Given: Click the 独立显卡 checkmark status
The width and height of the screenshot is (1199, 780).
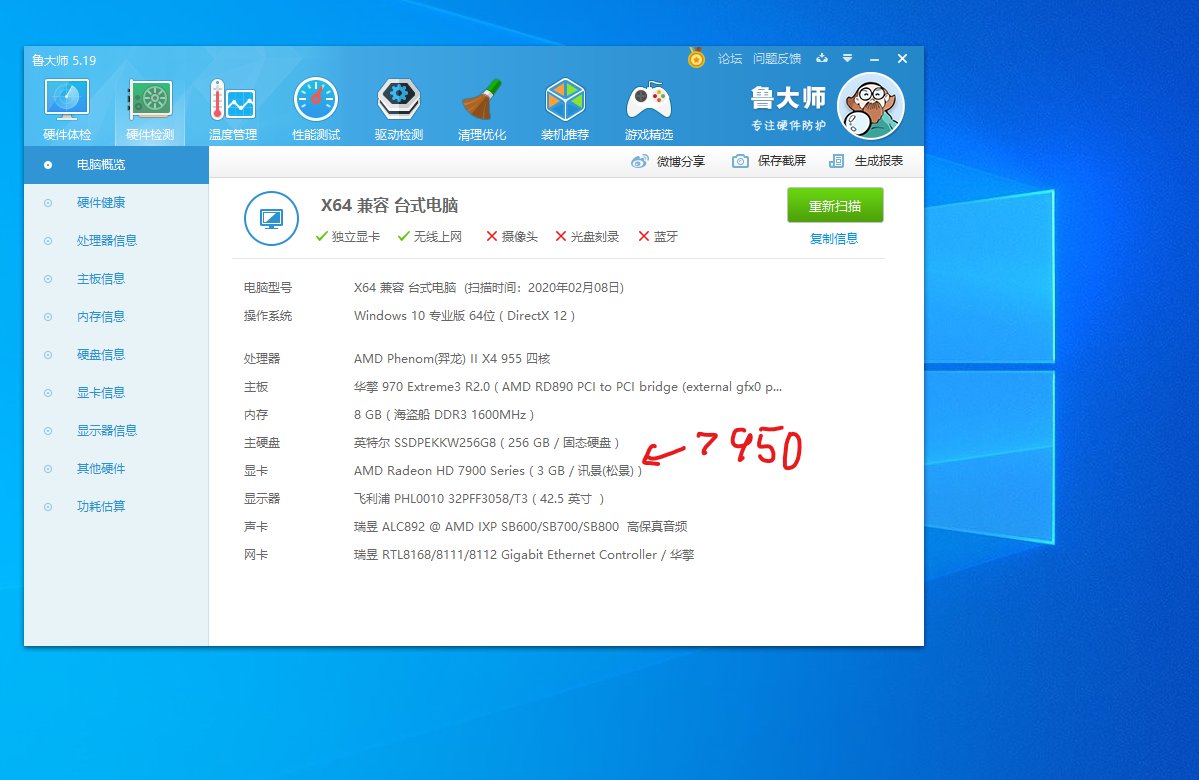Looking at the screenshot, I should 348,237.
